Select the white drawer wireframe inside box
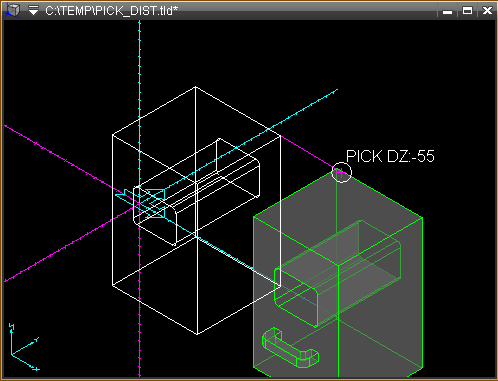Screen dimensions: 498x381 coord(197,192)
